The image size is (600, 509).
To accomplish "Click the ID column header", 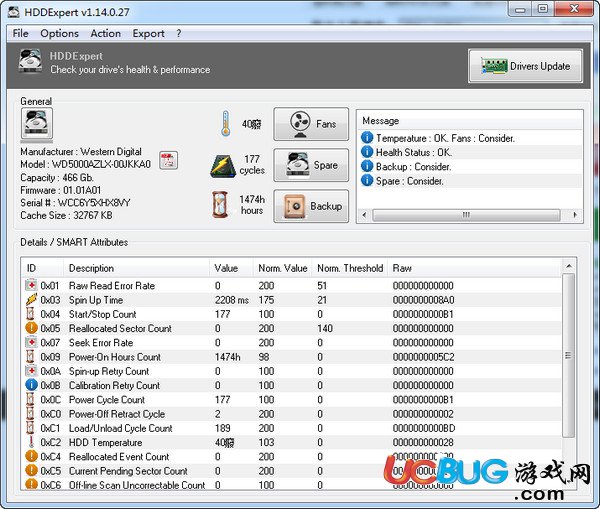I will [x=42, y=268].
